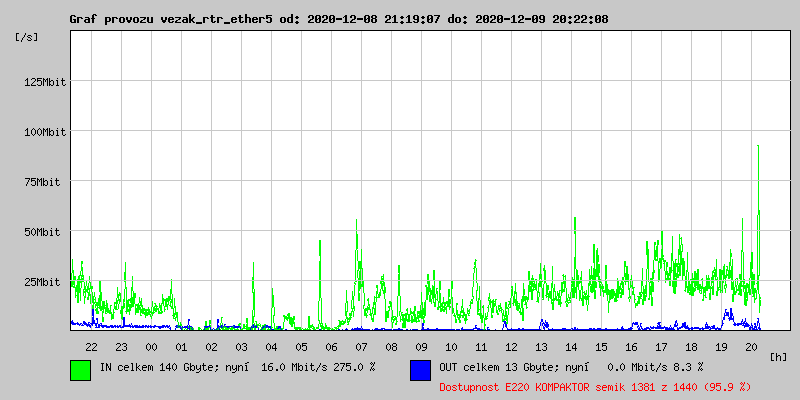Click the green IN legend color swatch

coord(80,369)
